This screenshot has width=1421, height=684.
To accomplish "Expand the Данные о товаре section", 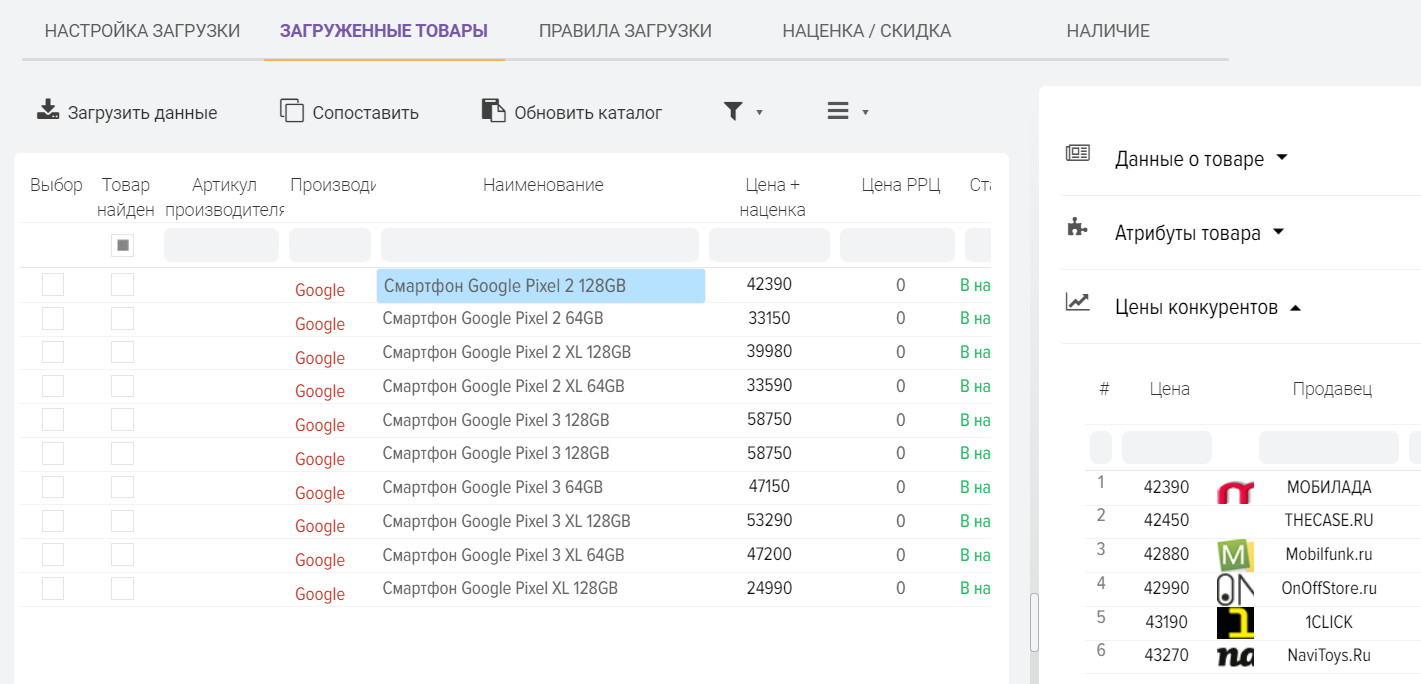I will tap(1201, 159).
